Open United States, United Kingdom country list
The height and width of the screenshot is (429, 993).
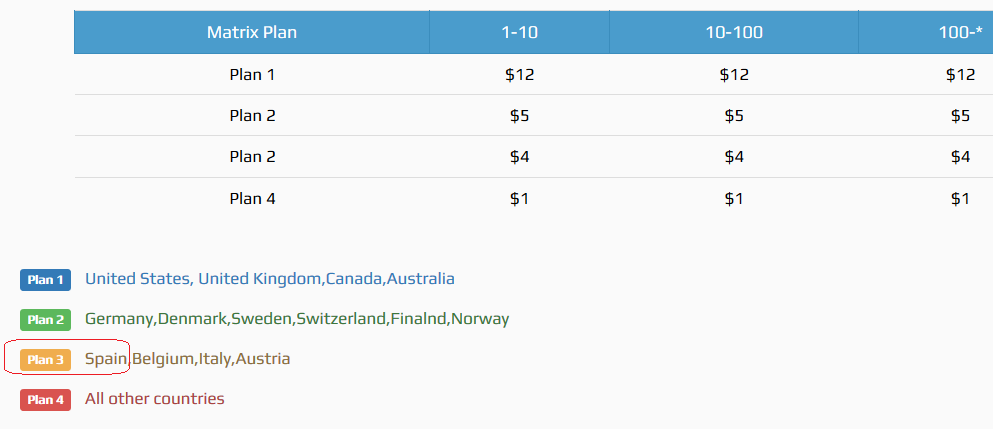click(269, 279)
